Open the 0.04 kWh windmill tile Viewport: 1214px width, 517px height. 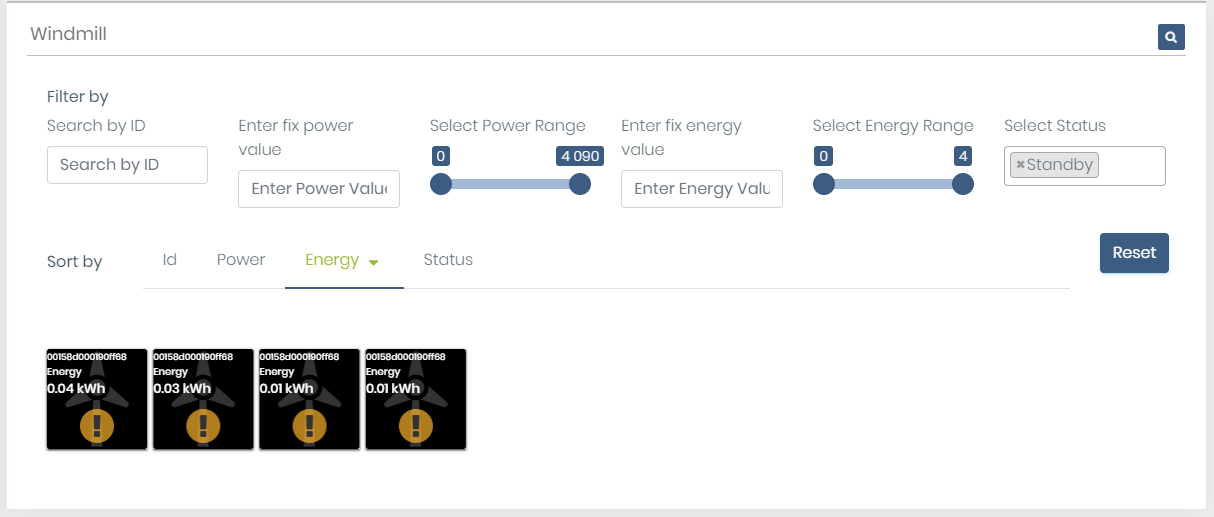pos(97,399)
